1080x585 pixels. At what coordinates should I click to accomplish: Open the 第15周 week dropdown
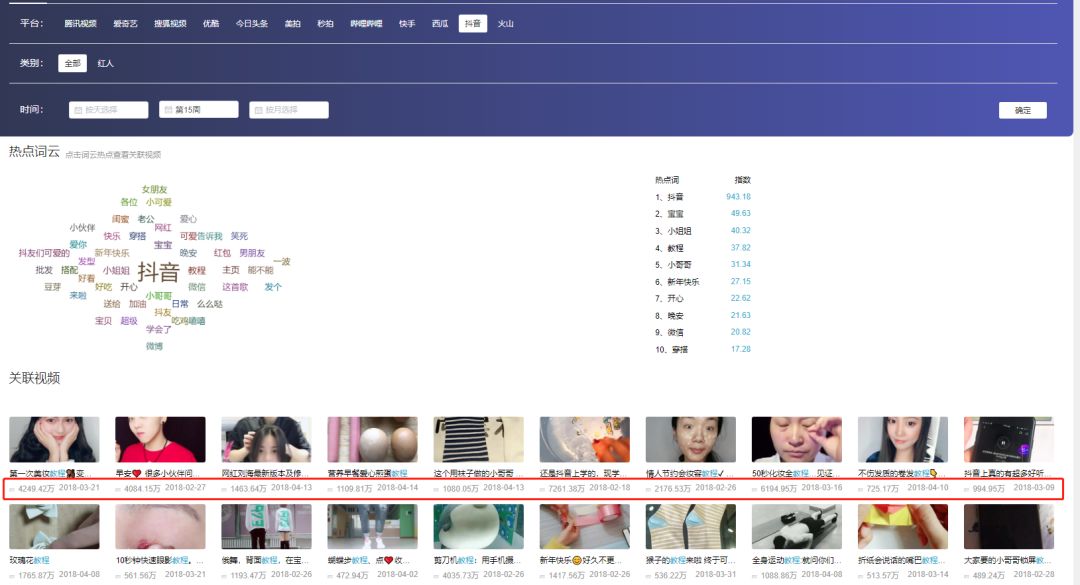tap(198, 110)
